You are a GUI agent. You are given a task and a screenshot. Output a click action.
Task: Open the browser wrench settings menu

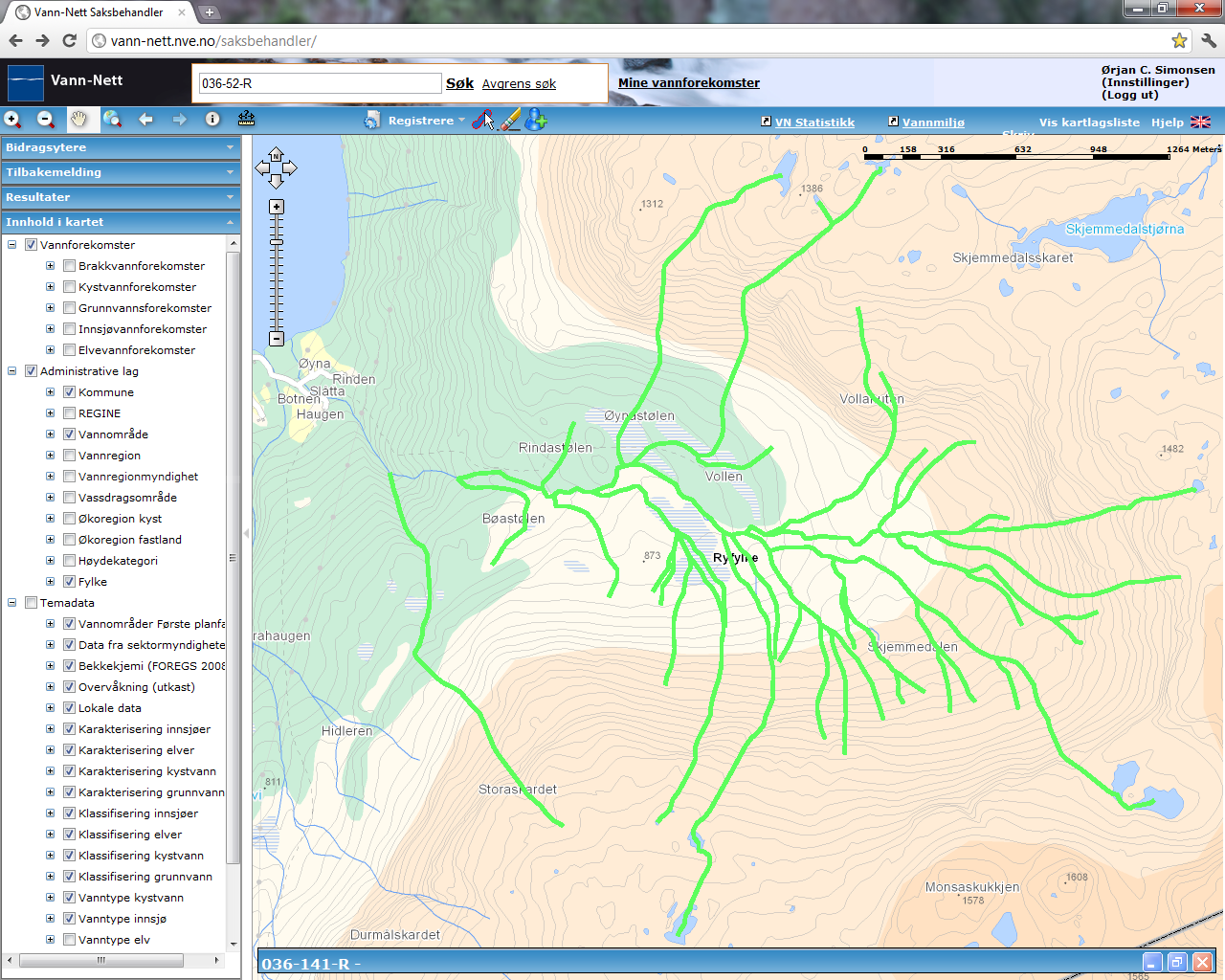pos(1208,40)
